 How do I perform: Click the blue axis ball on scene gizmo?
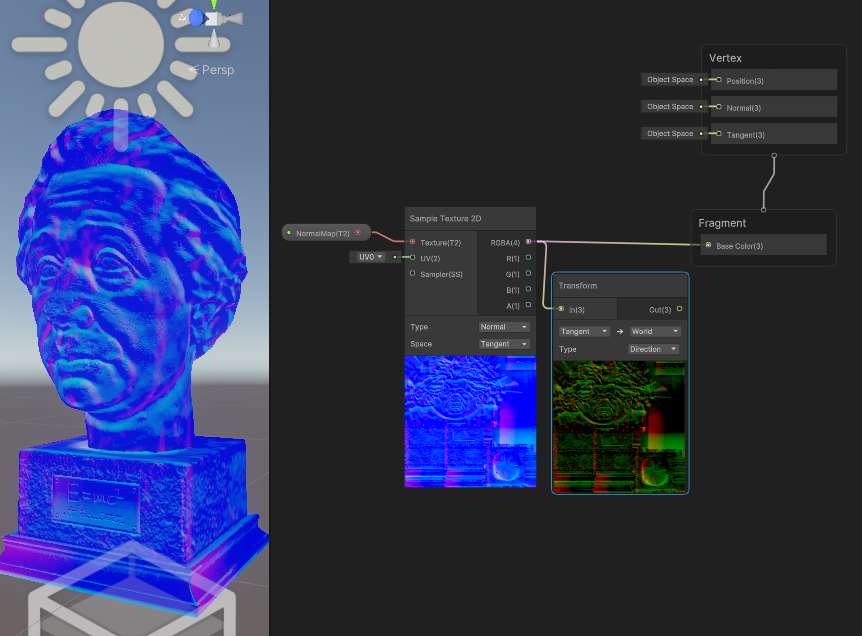pyautogui.click(x=196, y=18)
